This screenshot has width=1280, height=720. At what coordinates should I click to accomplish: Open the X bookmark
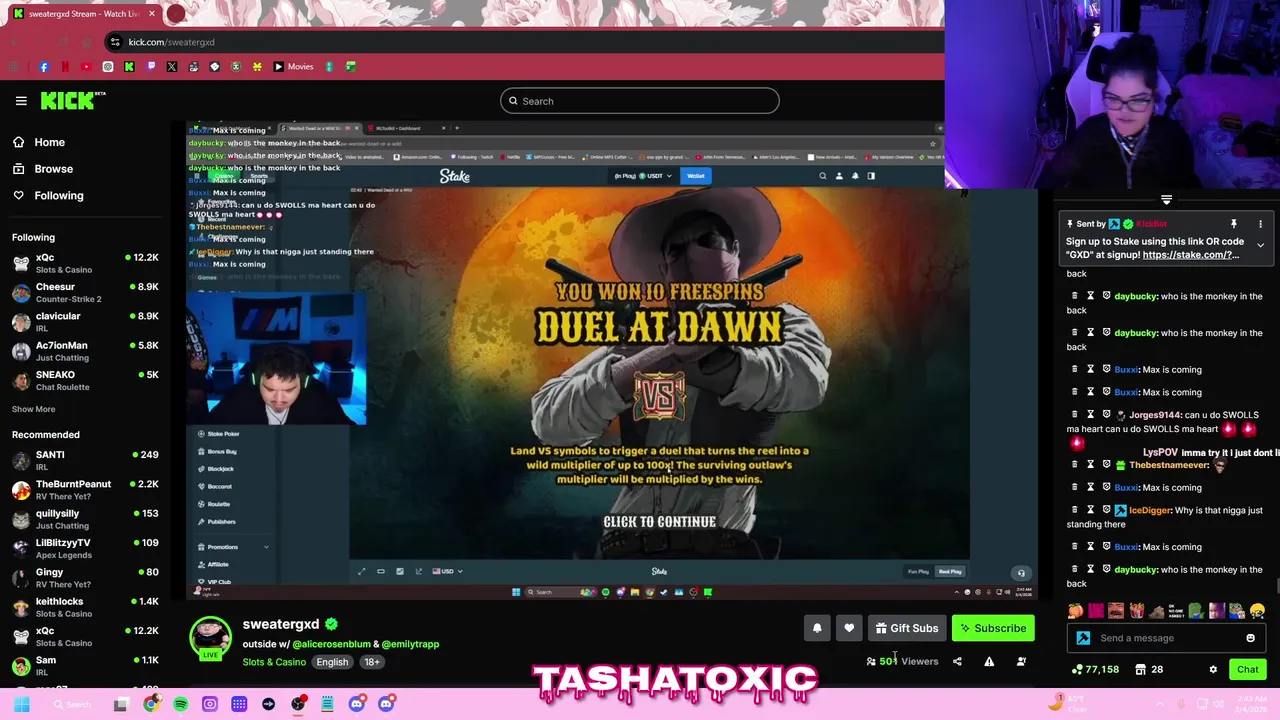click(172, 67)
